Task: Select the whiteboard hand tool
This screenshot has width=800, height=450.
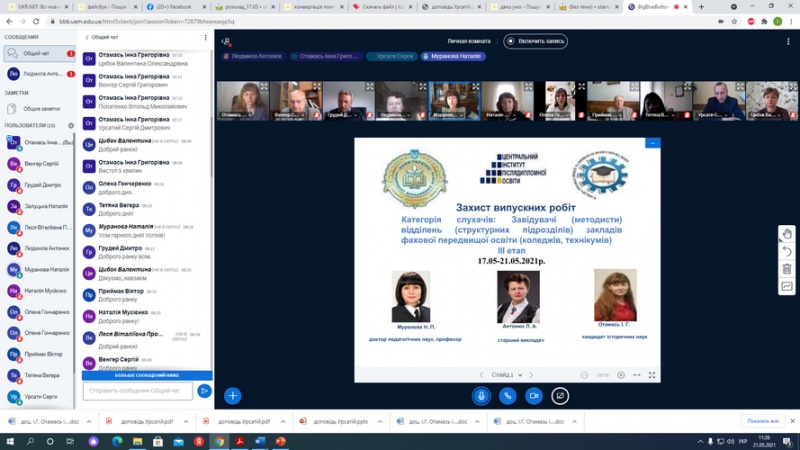Action: [x=787, y=234]
